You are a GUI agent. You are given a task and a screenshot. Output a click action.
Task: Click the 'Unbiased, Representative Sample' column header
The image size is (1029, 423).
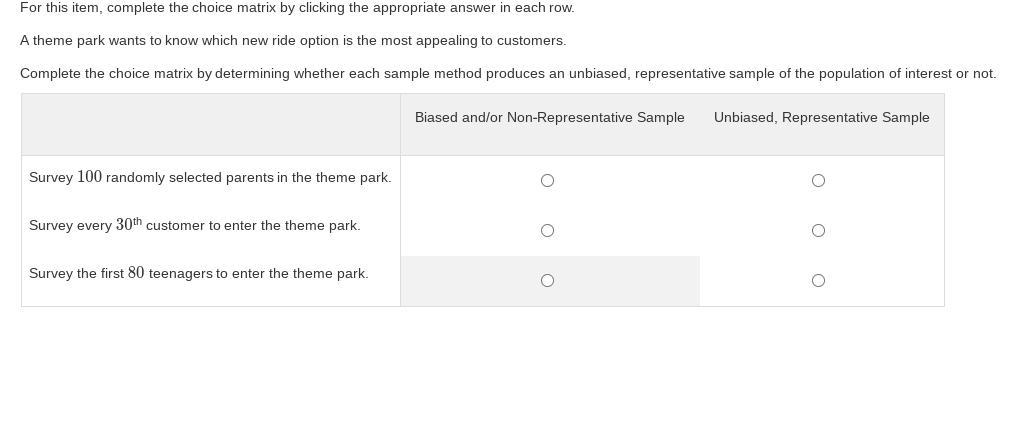pyautogui.click(x=821, y=118)
